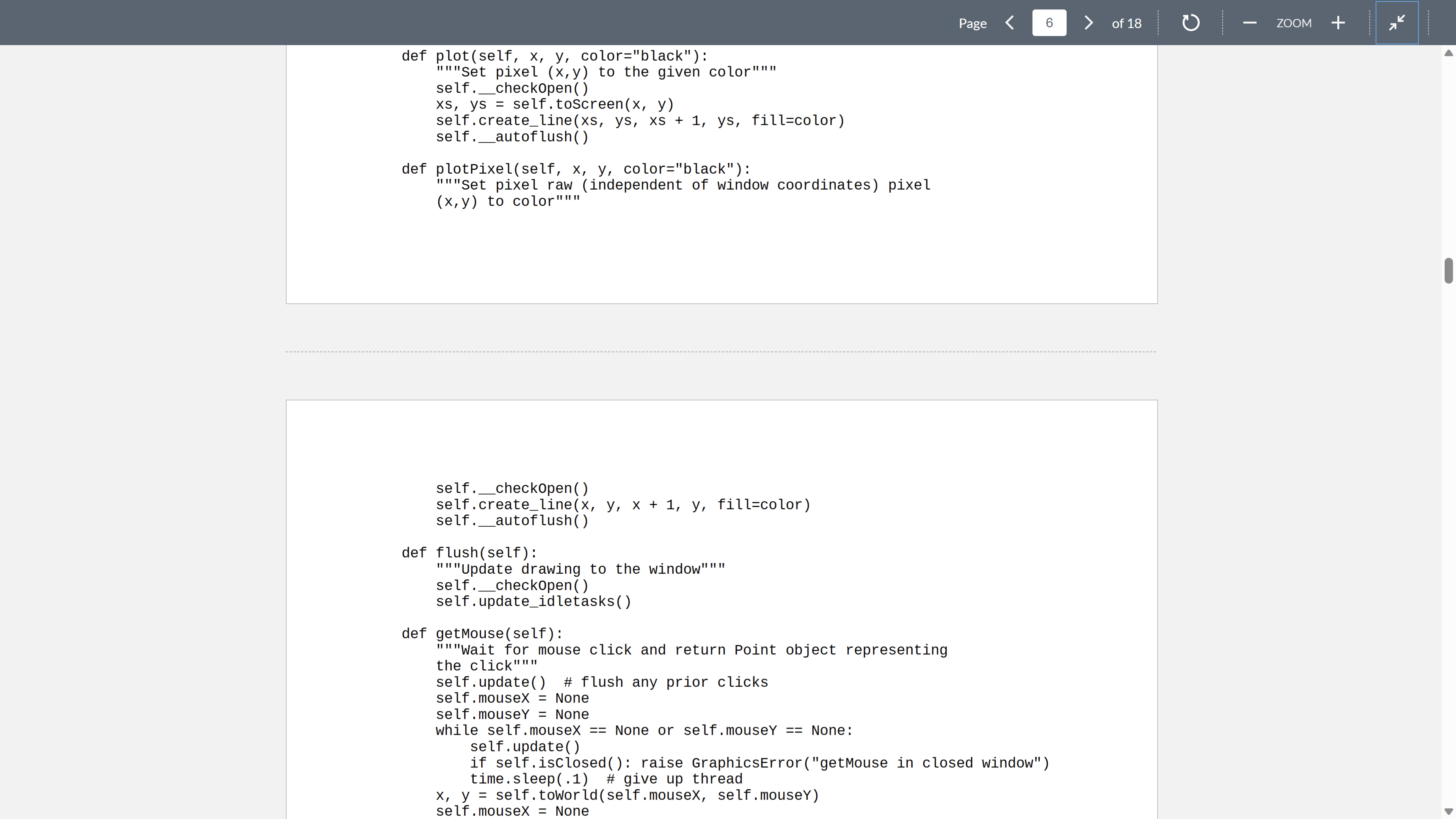The height and width of the screenshot is (819, 1456).
Task: Exit fullscreen with the collapse arrows icon
Action: tap(1396, 23)
